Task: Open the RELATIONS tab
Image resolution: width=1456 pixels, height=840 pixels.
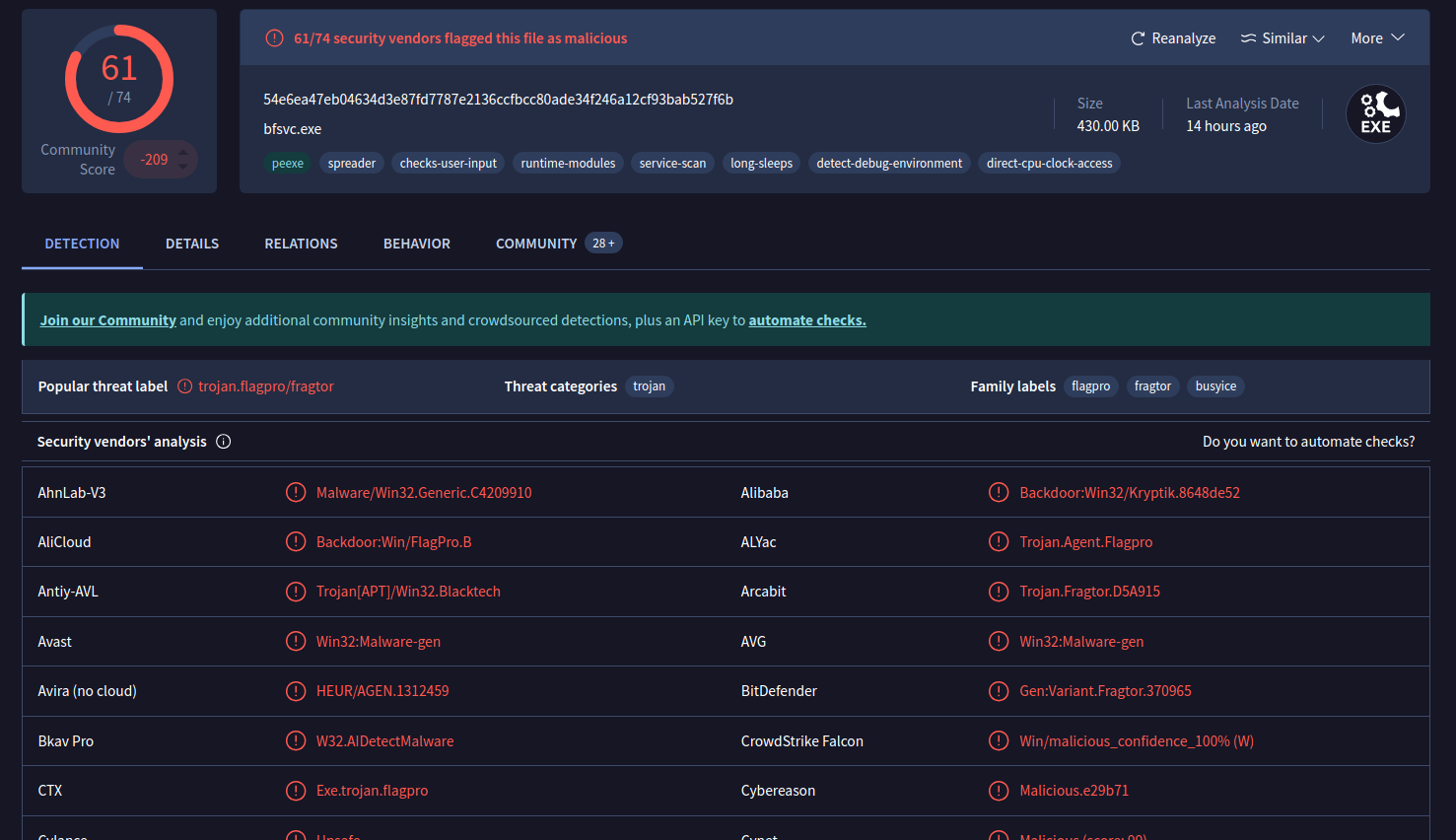Action: [x=301, y=244]
